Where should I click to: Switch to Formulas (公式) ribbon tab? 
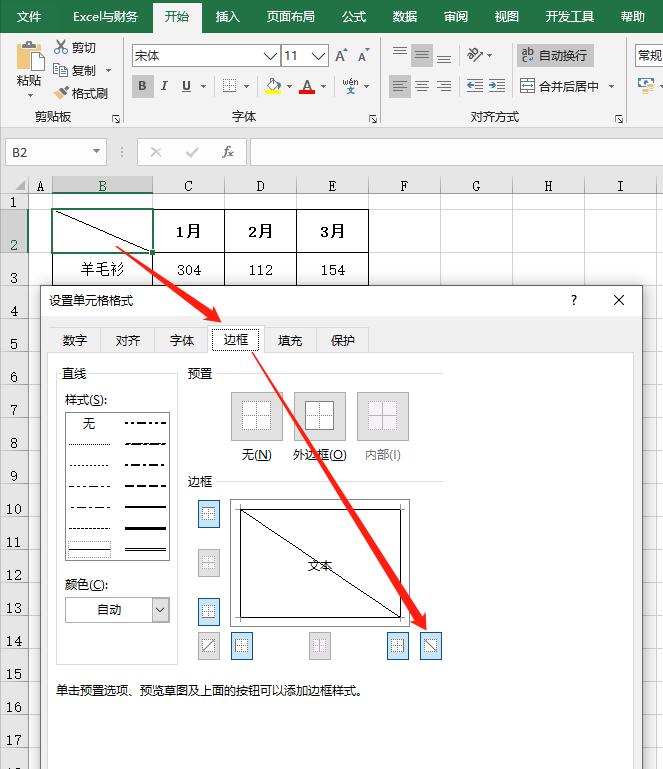click(354, 17)
